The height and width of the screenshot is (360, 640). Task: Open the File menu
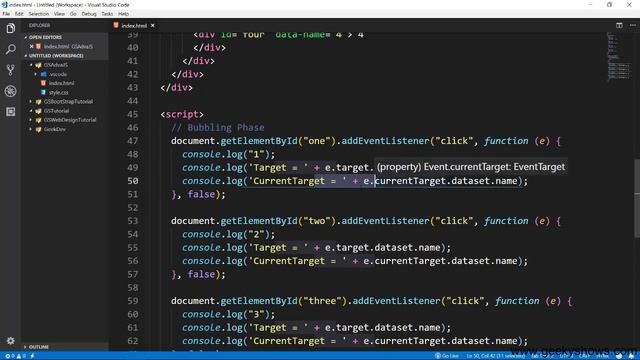pyautogui.click(x=6, y=14)
